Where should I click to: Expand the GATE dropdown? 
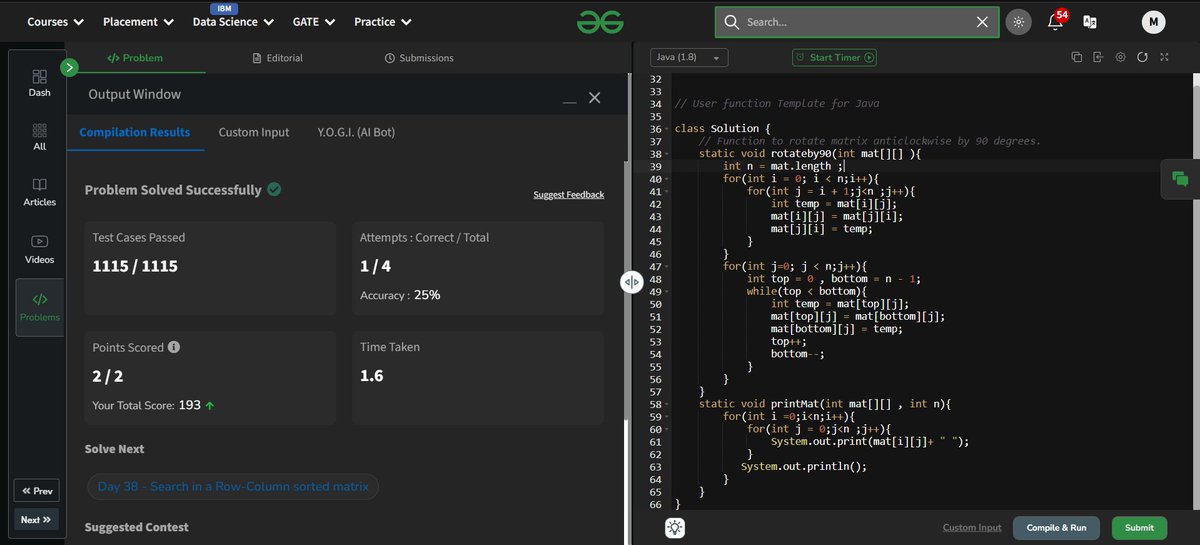pos(314,22)
